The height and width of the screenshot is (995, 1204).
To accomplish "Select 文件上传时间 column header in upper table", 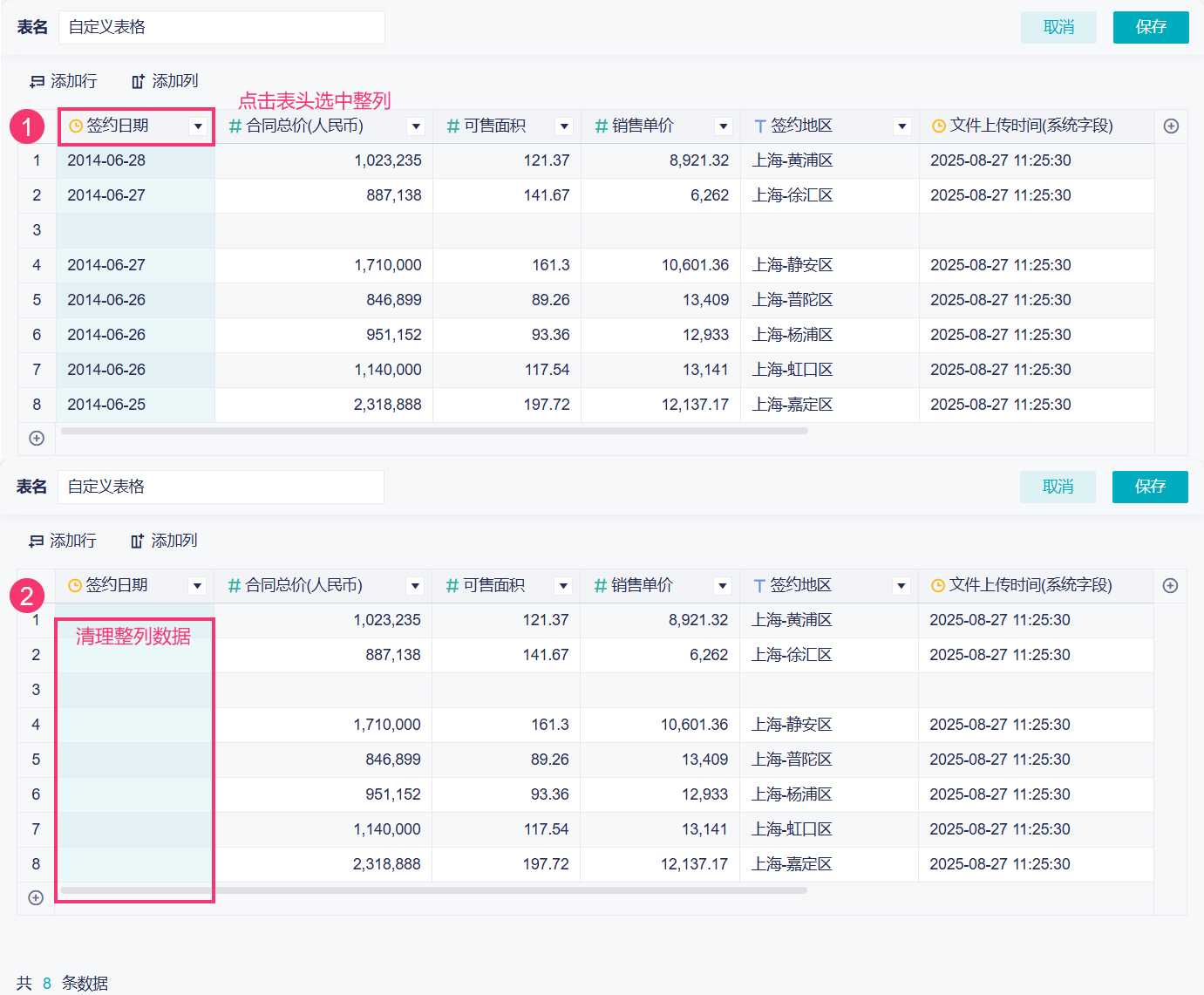I will tap(1031, 126).
